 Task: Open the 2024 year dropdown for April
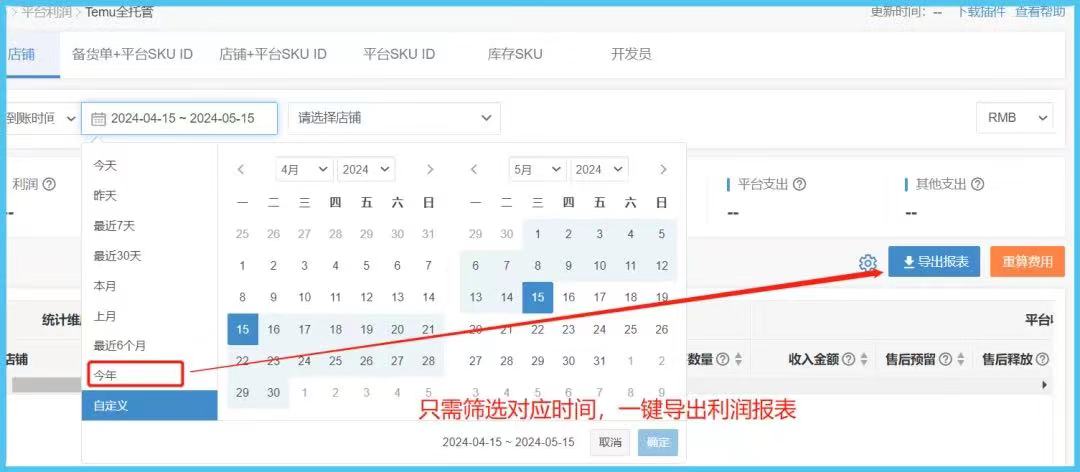[366, 170]
